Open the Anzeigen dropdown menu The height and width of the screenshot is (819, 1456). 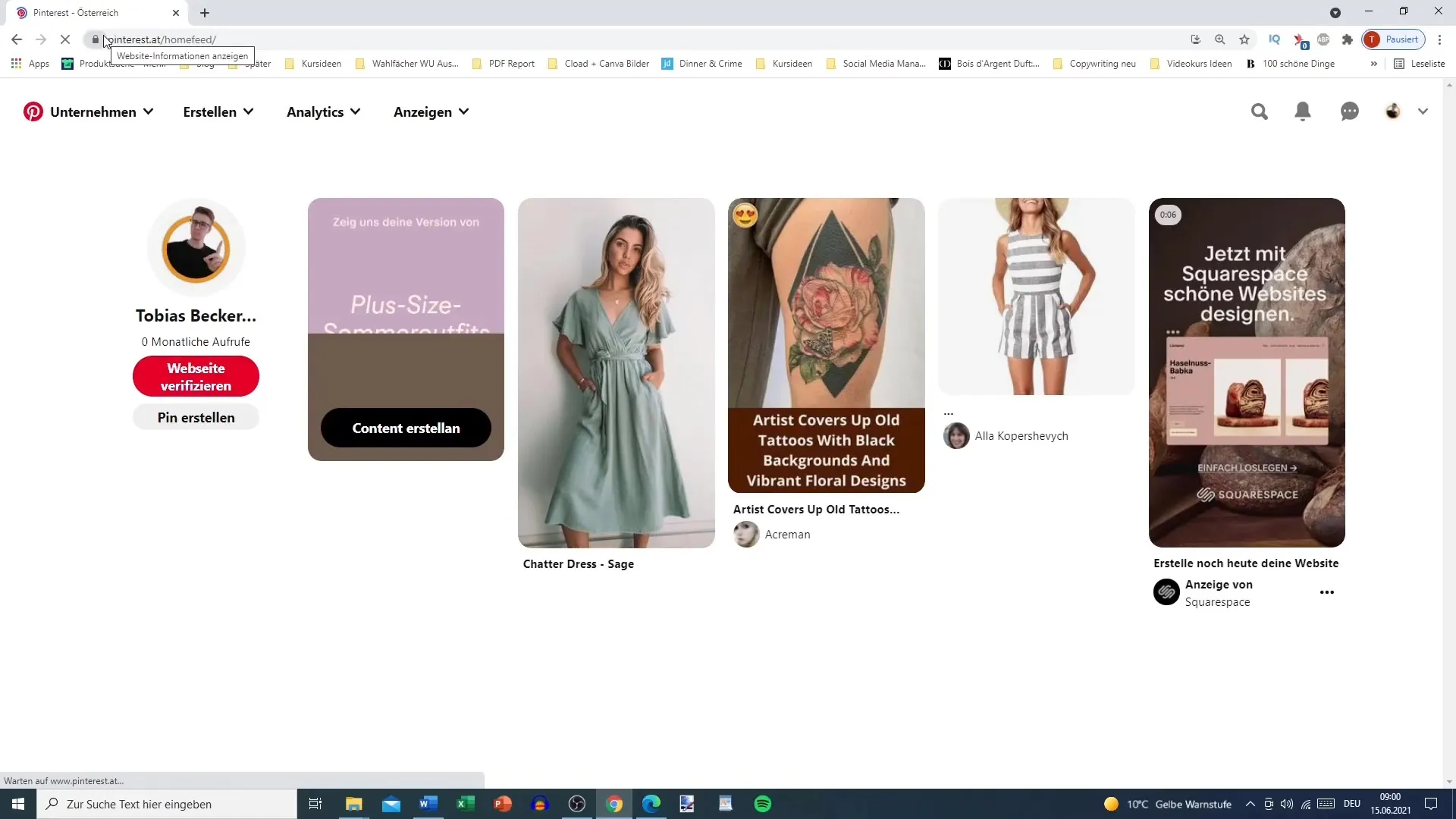[431, 111]
